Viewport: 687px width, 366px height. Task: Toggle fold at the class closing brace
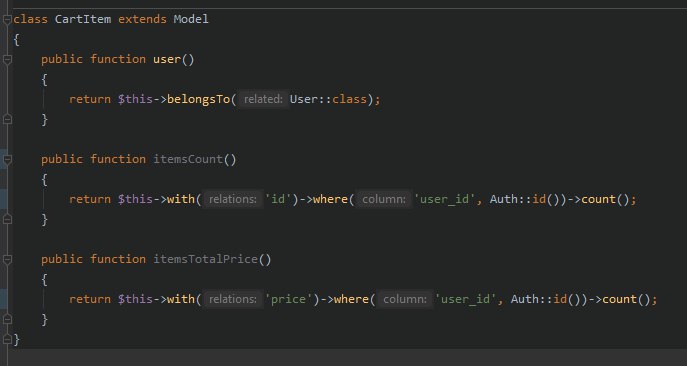[x=7, y=339]
